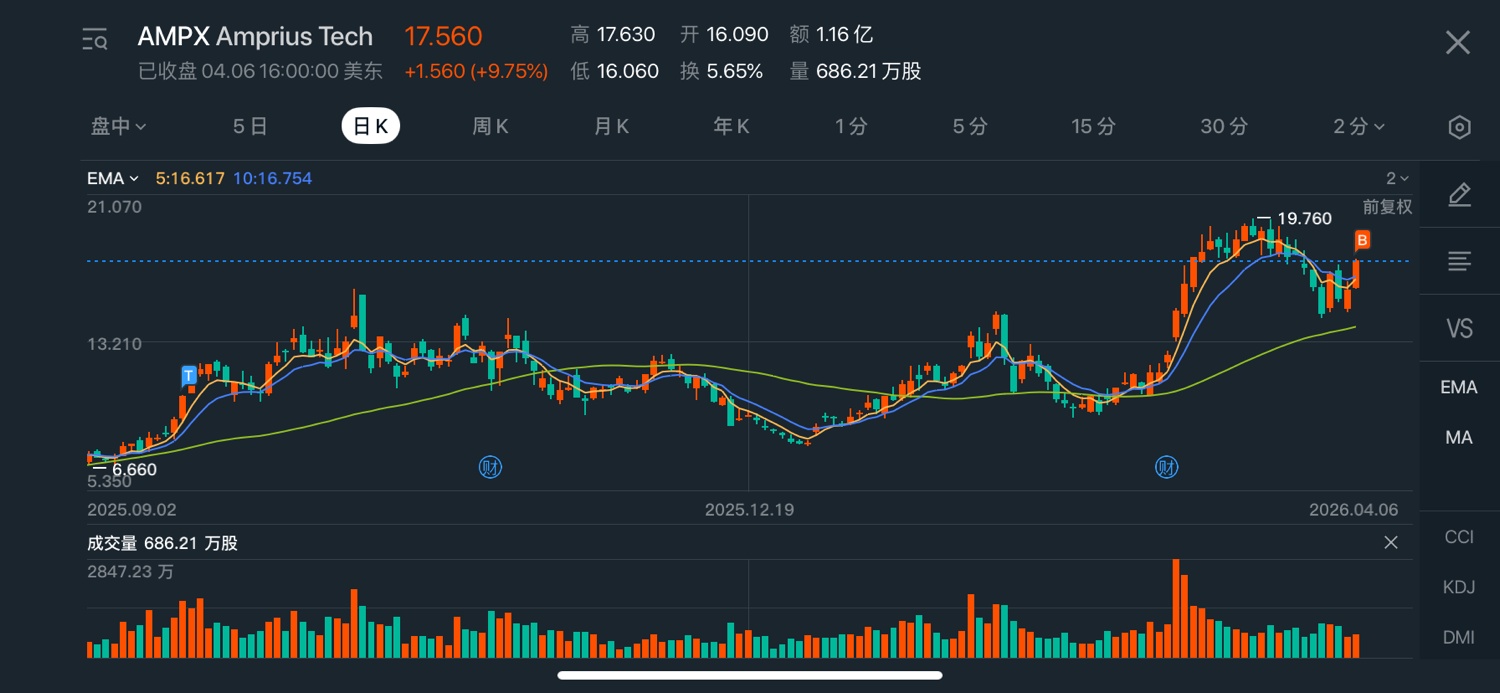Select the CCI indicator button

click(x=1459, y=537)
